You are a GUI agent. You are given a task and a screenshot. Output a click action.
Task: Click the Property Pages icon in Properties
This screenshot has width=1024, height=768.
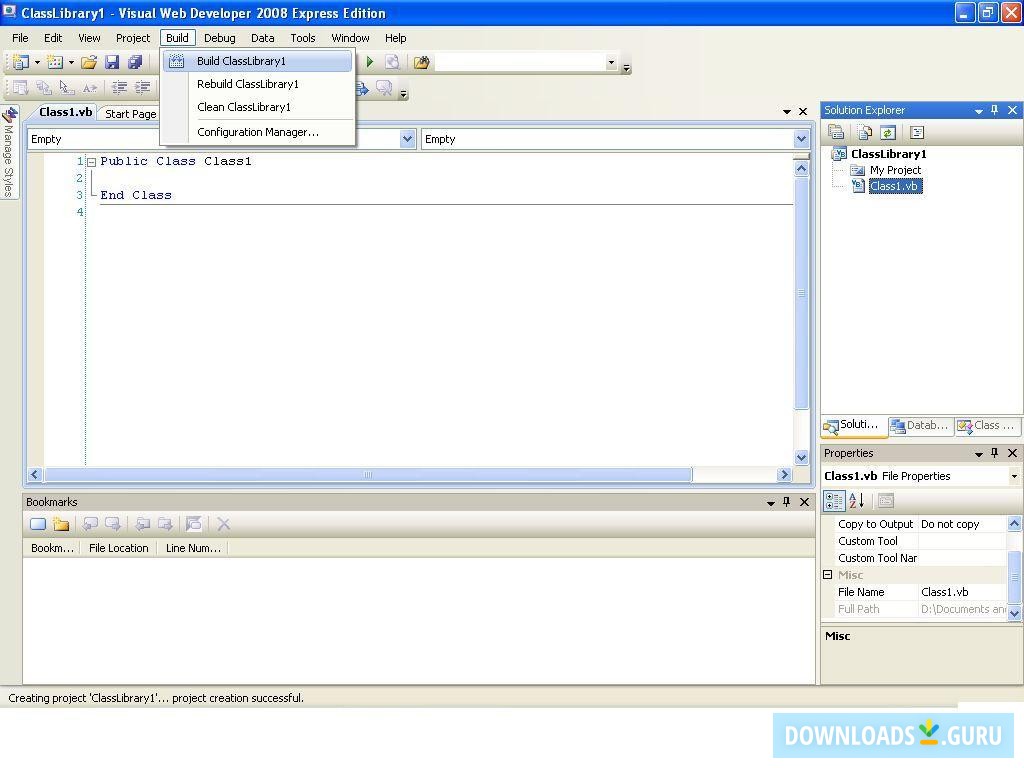tap(886, 501)
